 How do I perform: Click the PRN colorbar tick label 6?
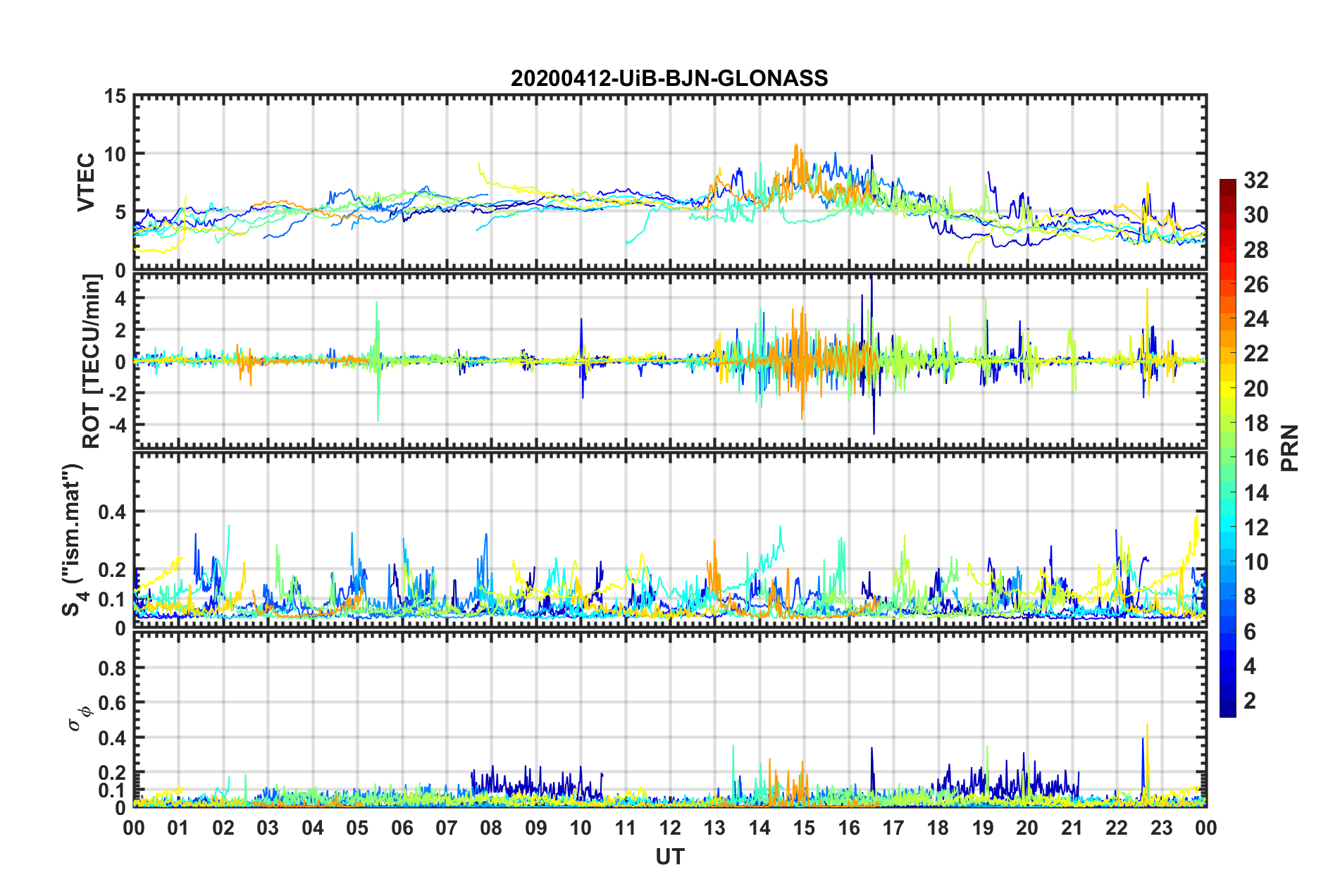click(1250, 632)
